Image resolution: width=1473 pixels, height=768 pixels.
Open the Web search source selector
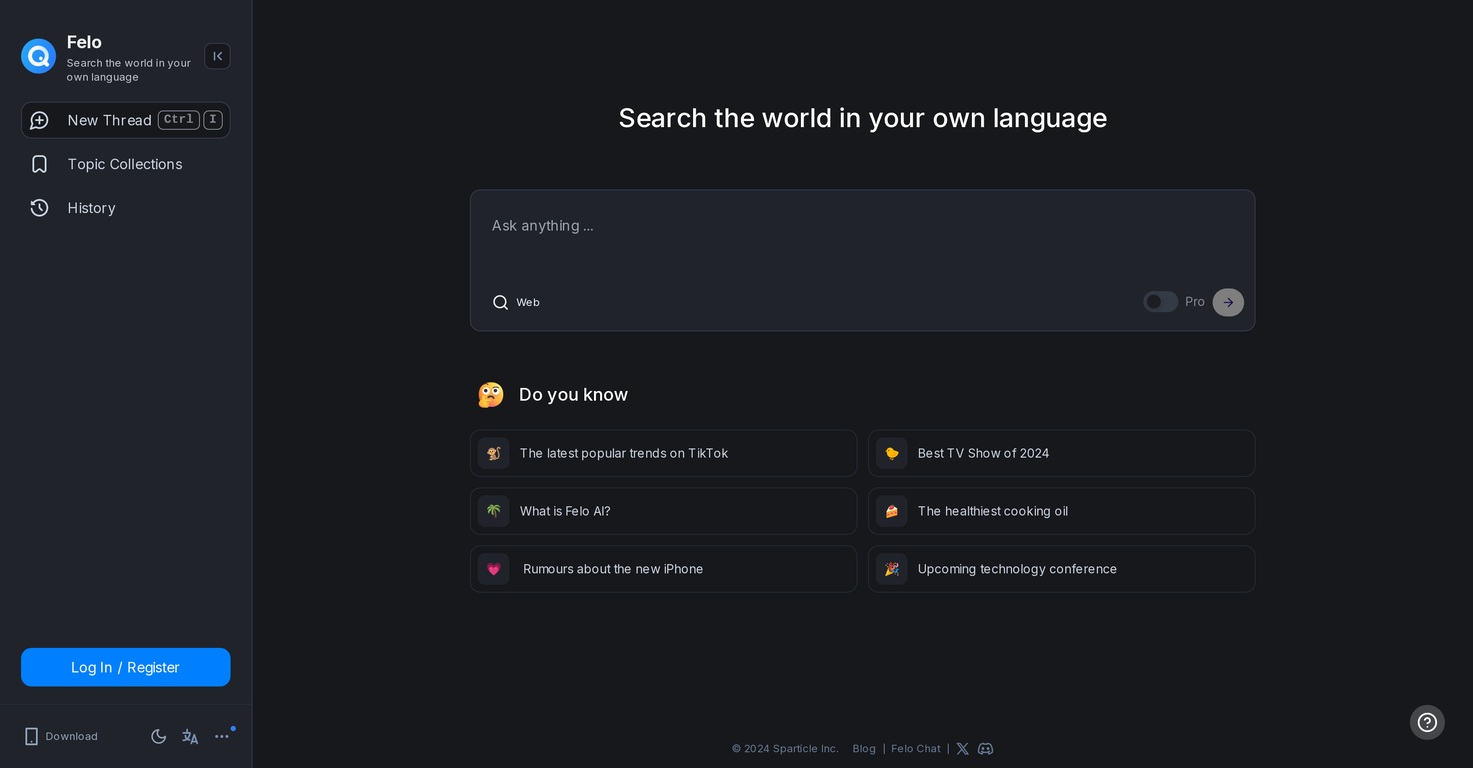[516, 302]
